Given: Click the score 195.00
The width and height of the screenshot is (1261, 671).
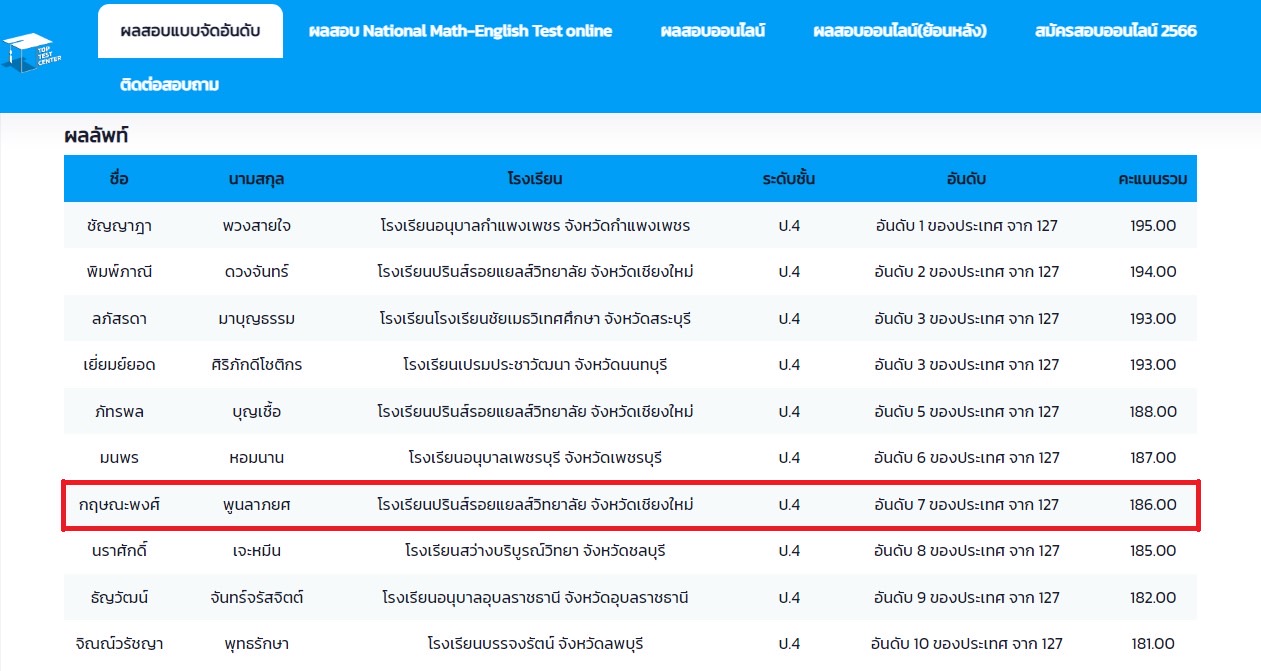Looking at the screenshot, I should (x=1153, y=226).
